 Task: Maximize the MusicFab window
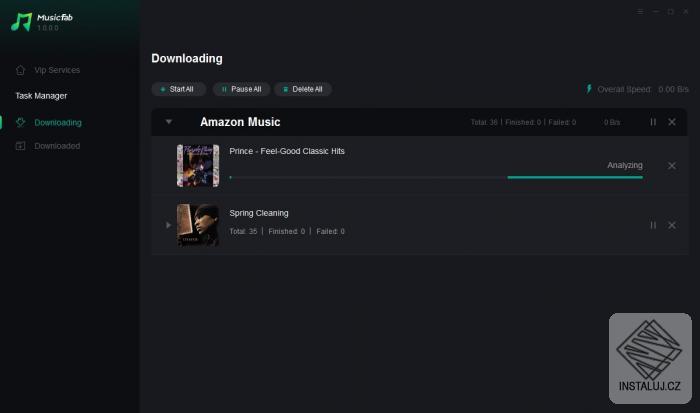pos(671,12)
